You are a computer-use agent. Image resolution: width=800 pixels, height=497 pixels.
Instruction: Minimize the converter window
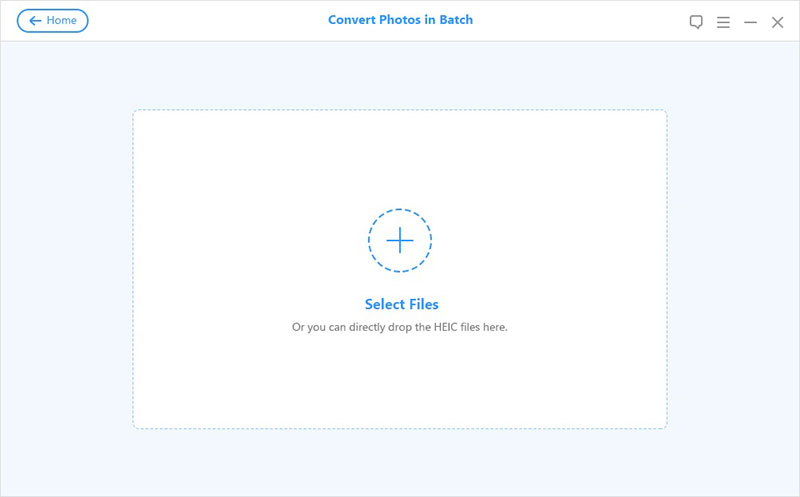[750, 22]
